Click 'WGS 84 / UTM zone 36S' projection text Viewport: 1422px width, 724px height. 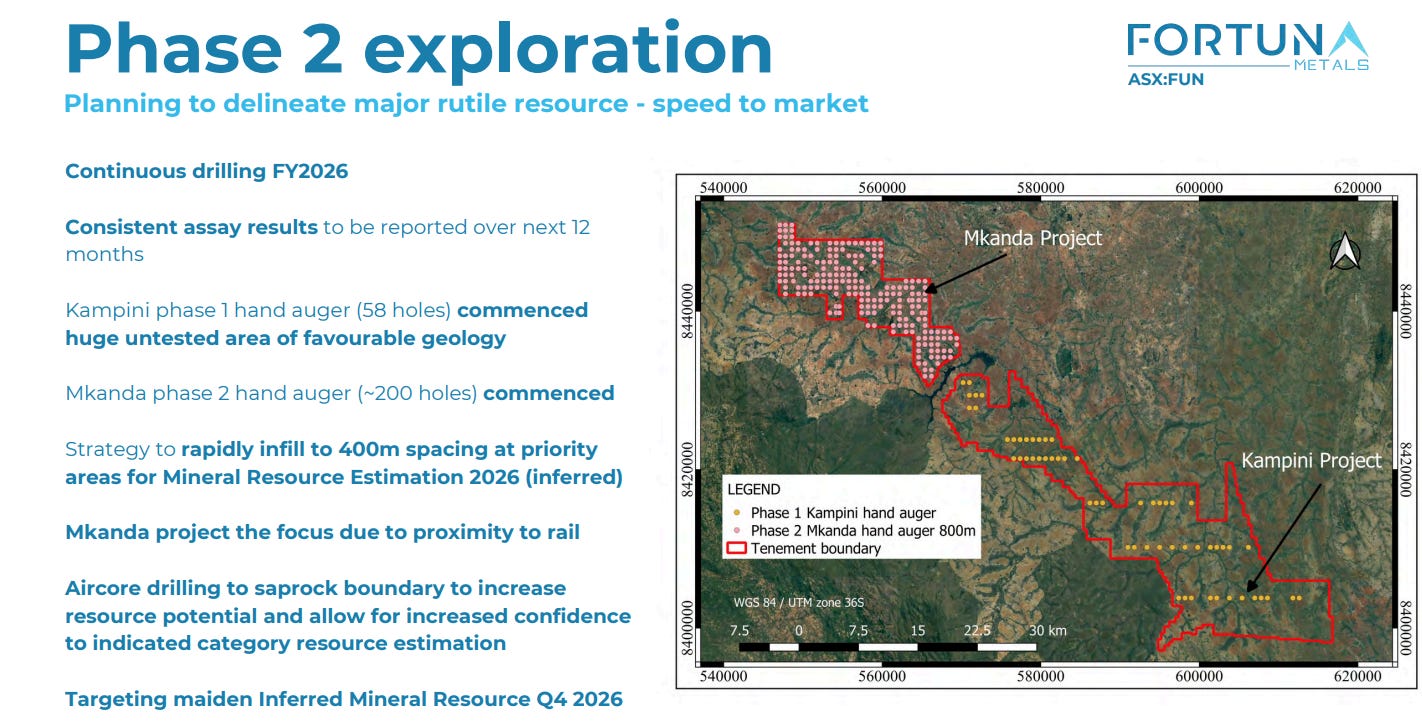click(x=798, y=603)
